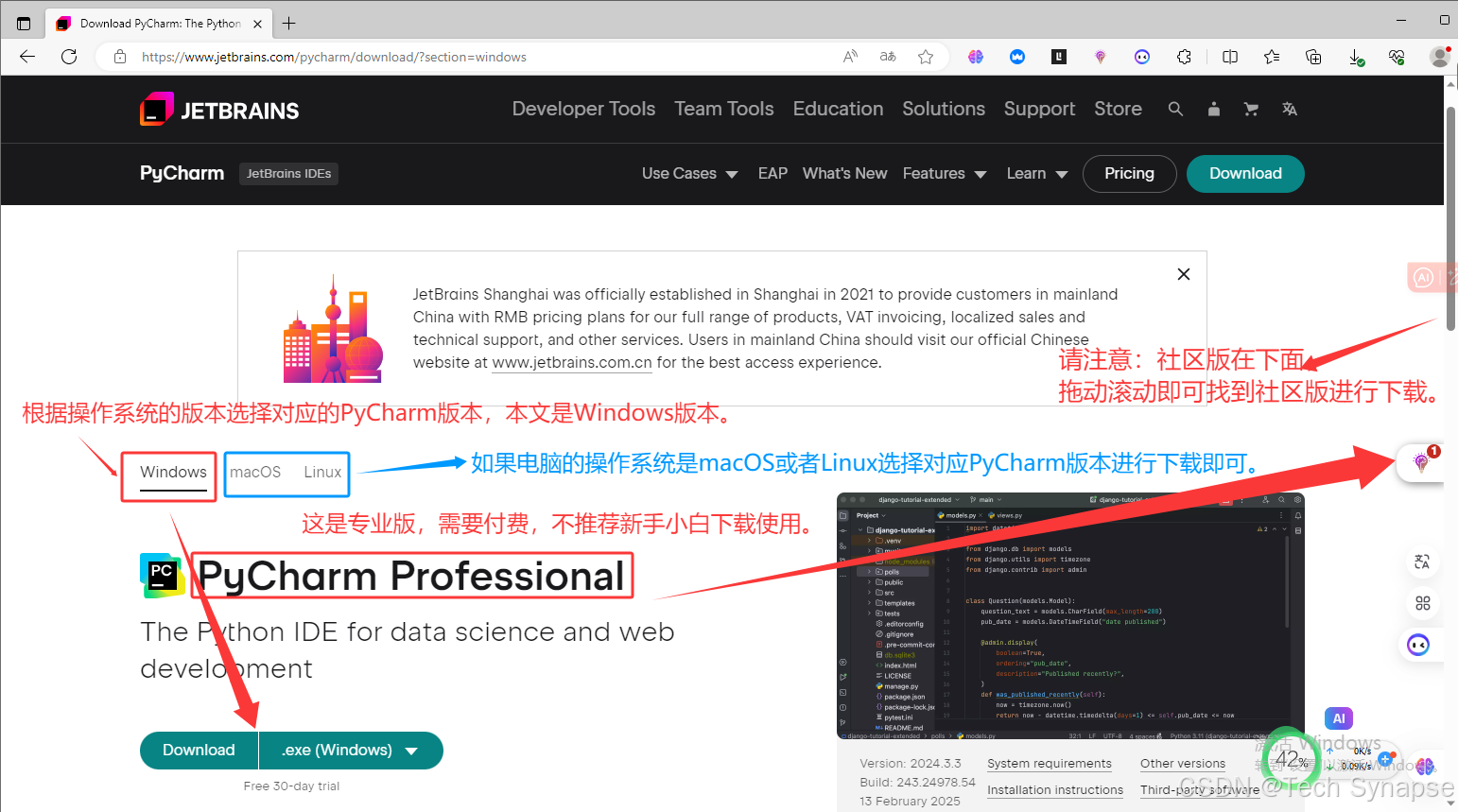Click the vertical page scrollbar
Image resolution: width=1458 pixels, height=812 pixels.
(1450, 217)
